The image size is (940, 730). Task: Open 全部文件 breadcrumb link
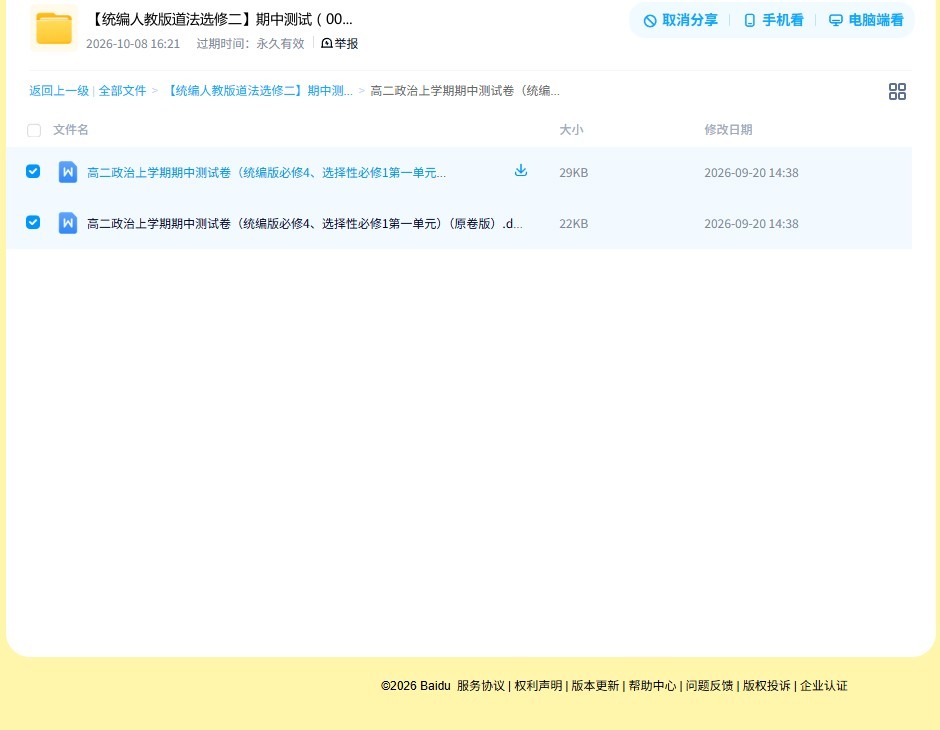(x=122, y=91)
